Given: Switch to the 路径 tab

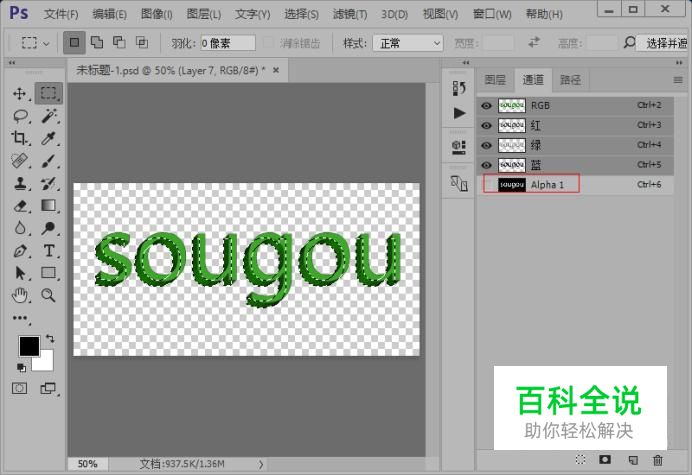Looking at the screenshot, I should 570,80.
